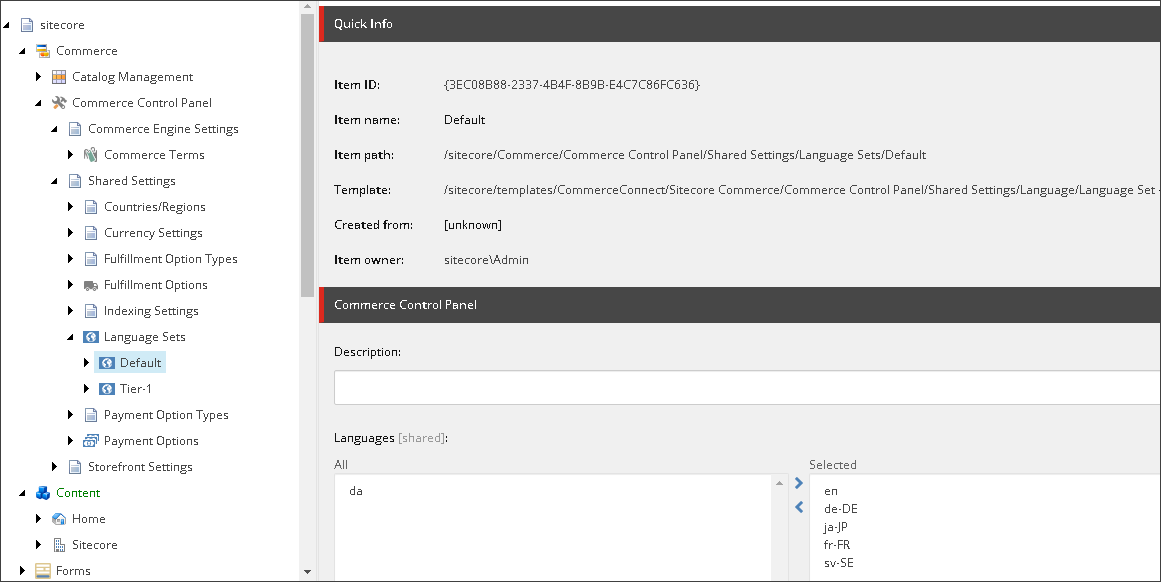This screenshot has width=1161, height=582.
Task: Expand the Tier-1 node
Action: [x=87, y=389]
